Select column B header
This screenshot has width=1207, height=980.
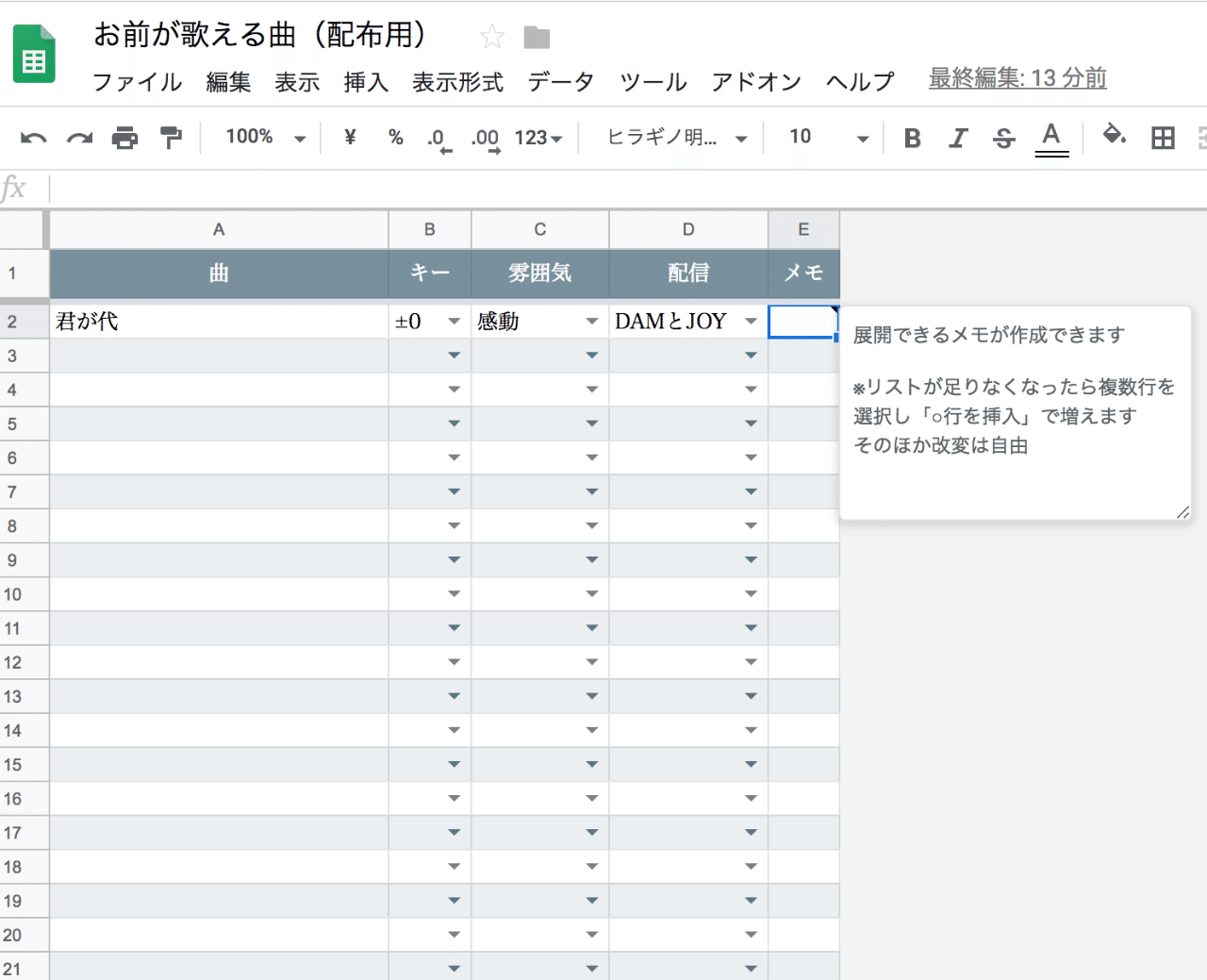coord(430,229)
